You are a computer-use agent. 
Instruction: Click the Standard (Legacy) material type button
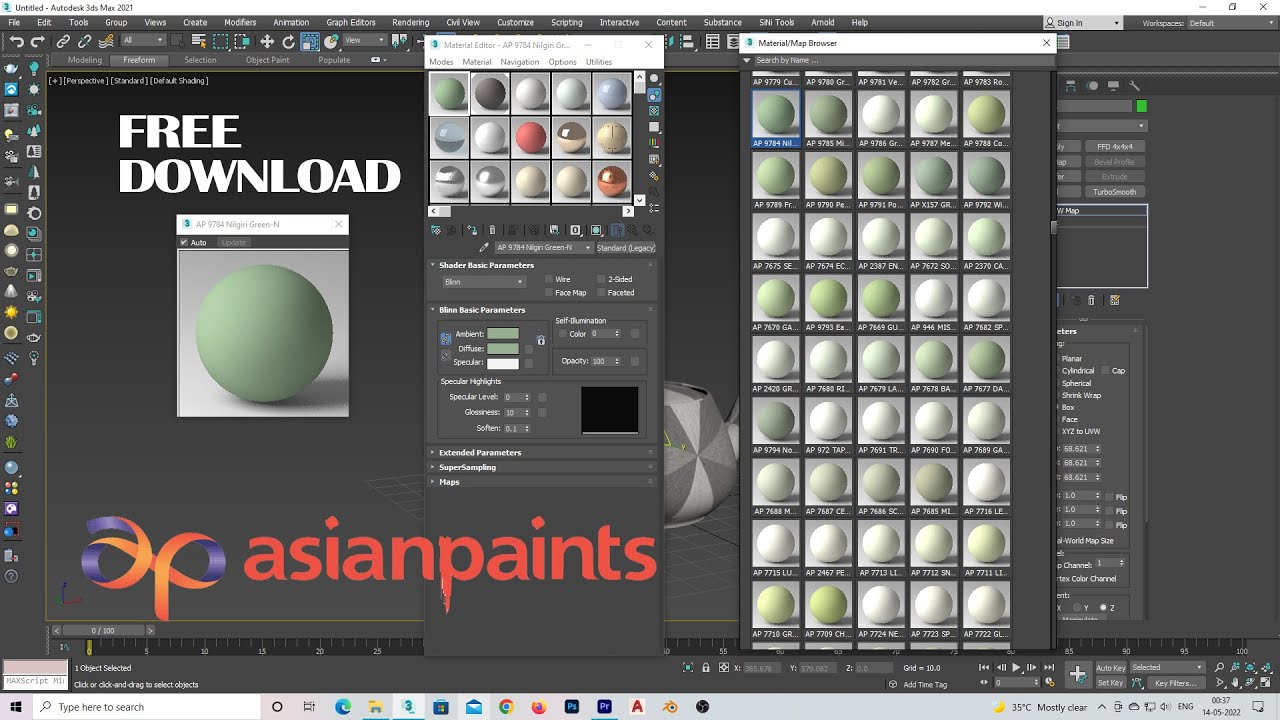(627, 247)
